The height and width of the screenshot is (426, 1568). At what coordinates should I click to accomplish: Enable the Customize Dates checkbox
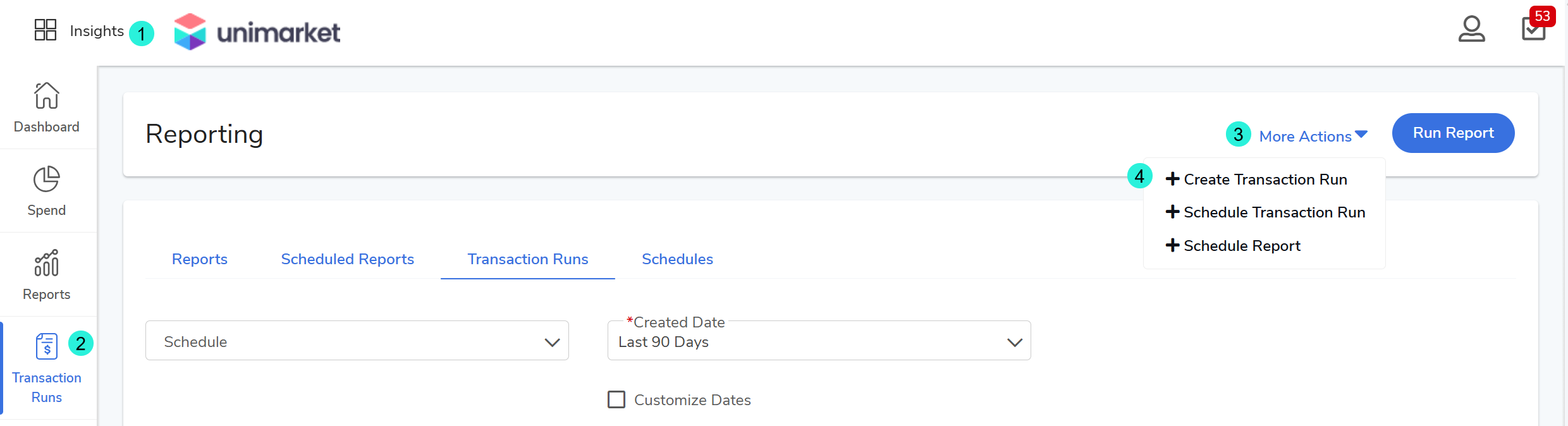click(x=616, y=399)
